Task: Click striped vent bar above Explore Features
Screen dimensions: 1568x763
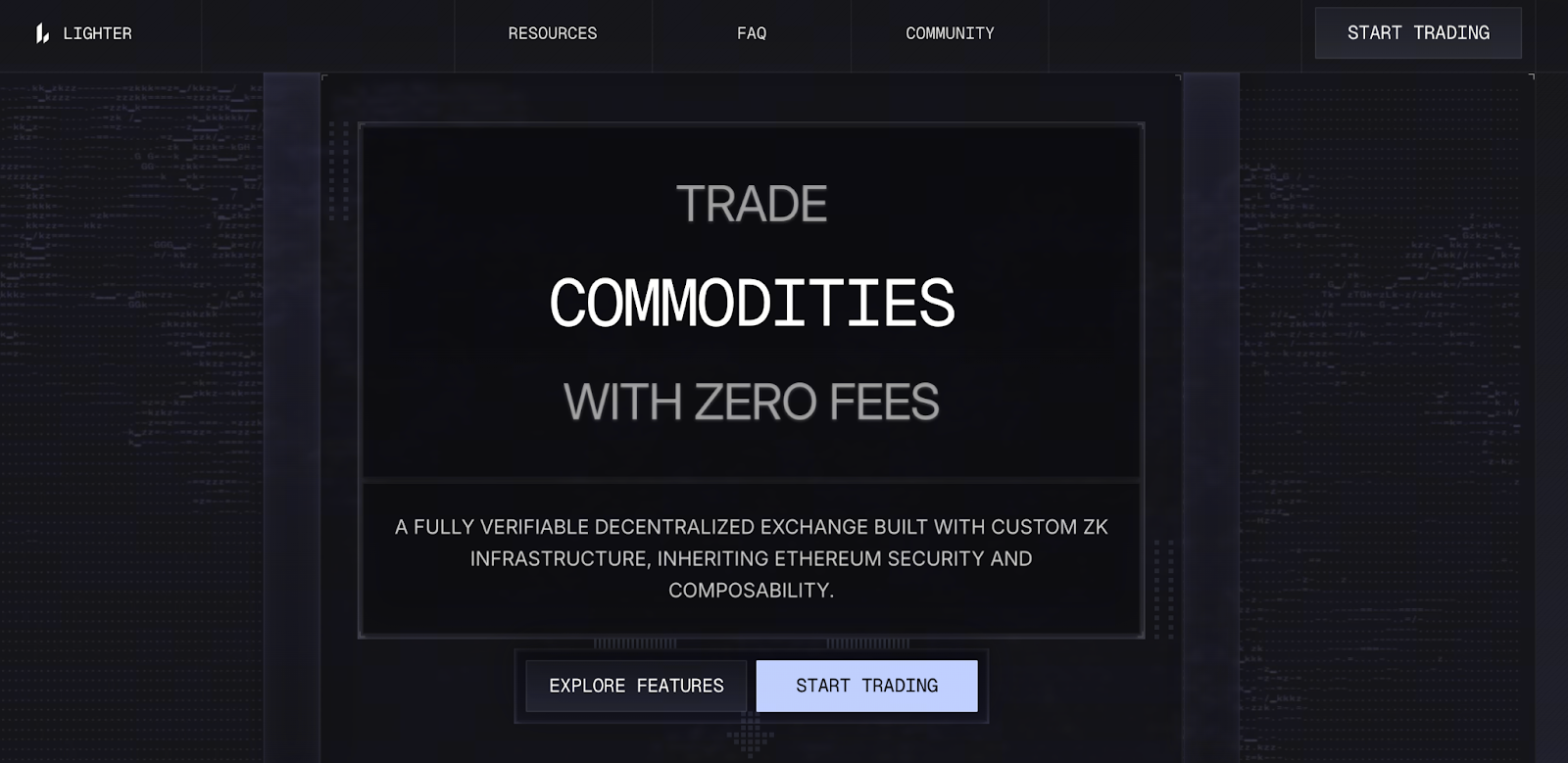Action: [635, 644]
